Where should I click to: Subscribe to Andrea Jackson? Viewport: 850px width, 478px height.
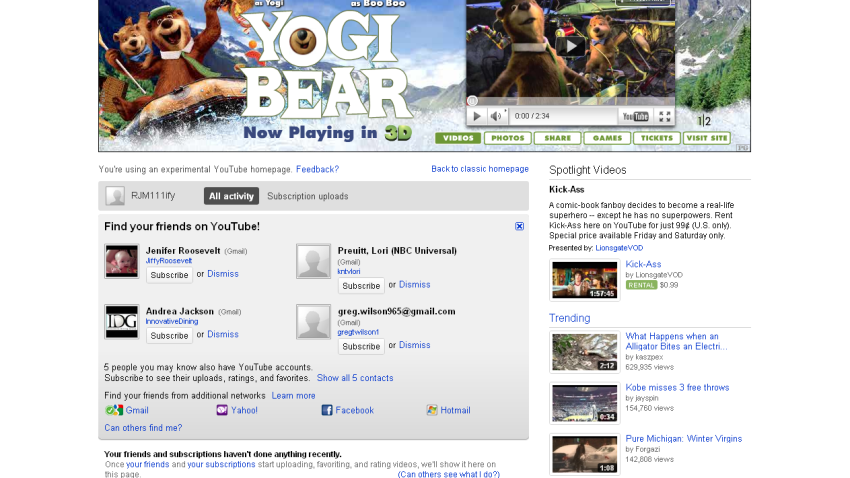169,335
